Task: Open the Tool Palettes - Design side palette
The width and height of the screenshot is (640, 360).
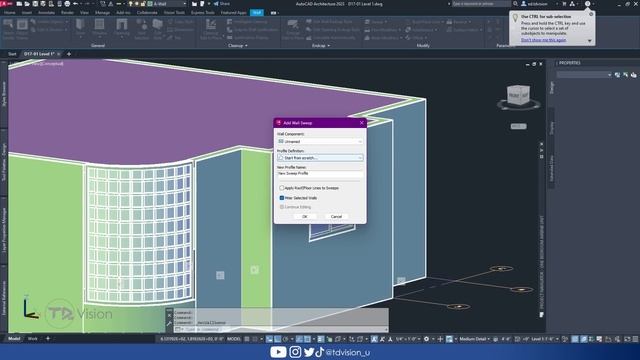Action: [x=4, y=162]
